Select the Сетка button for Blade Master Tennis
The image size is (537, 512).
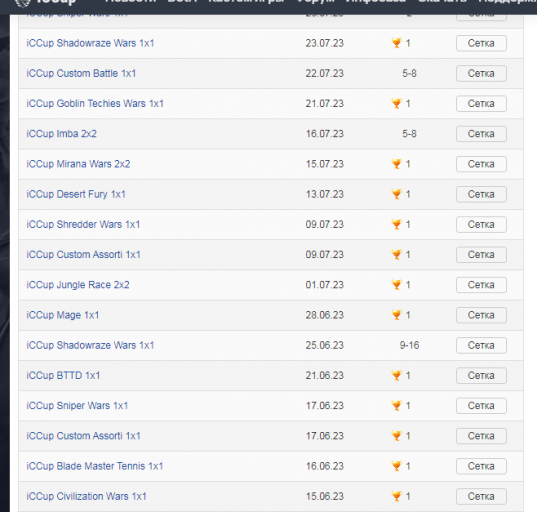(x=481, y=466)
